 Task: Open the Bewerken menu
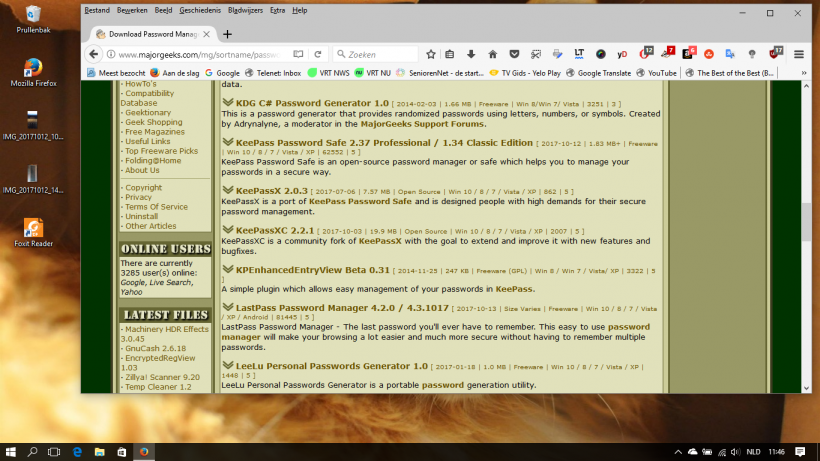132,10
